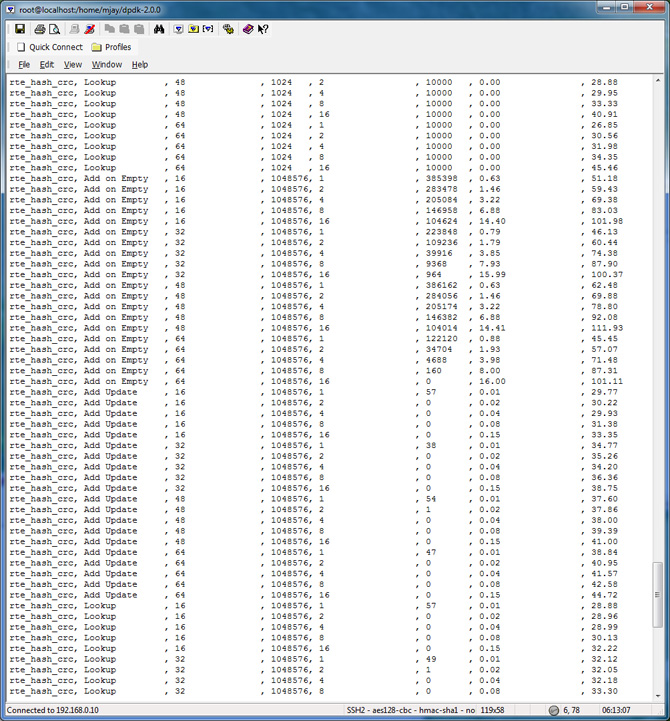Click the bracketed blue arrow toolbar icon
Viewport: 670px width, 721px height.
click(208, 29)
